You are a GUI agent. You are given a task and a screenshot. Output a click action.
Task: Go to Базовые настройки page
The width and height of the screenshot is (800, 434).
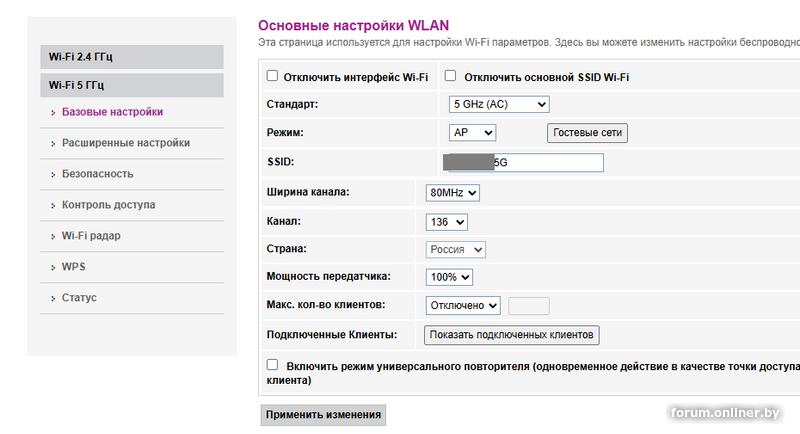coord(112,112)
